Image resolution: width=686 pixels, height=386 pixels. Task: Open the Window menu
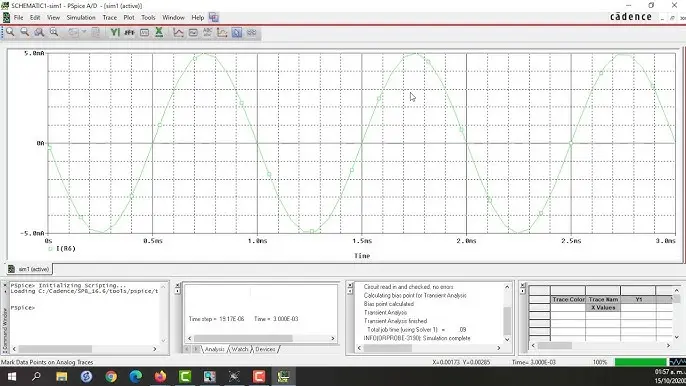(x=173, y=18)
